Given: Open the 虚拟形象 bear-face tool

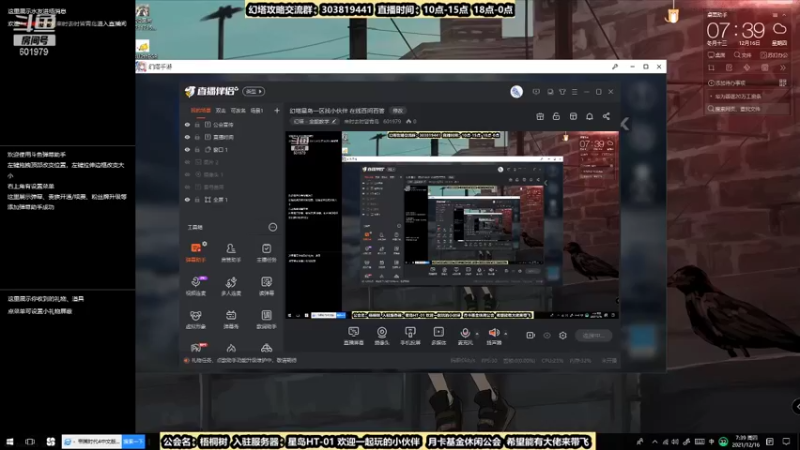Looking at the screenshot, I should point(196,319).
